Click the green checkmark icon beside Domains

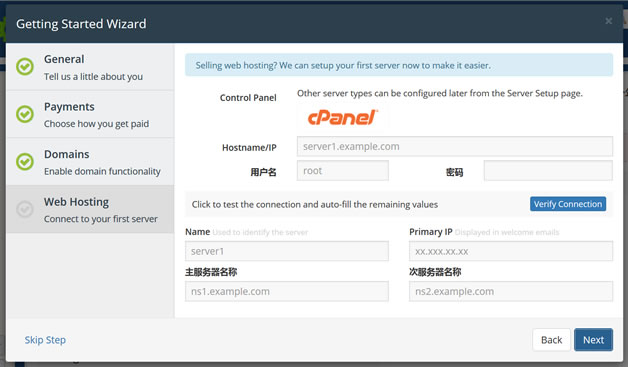pyautogui.click(x=25, y=162)
